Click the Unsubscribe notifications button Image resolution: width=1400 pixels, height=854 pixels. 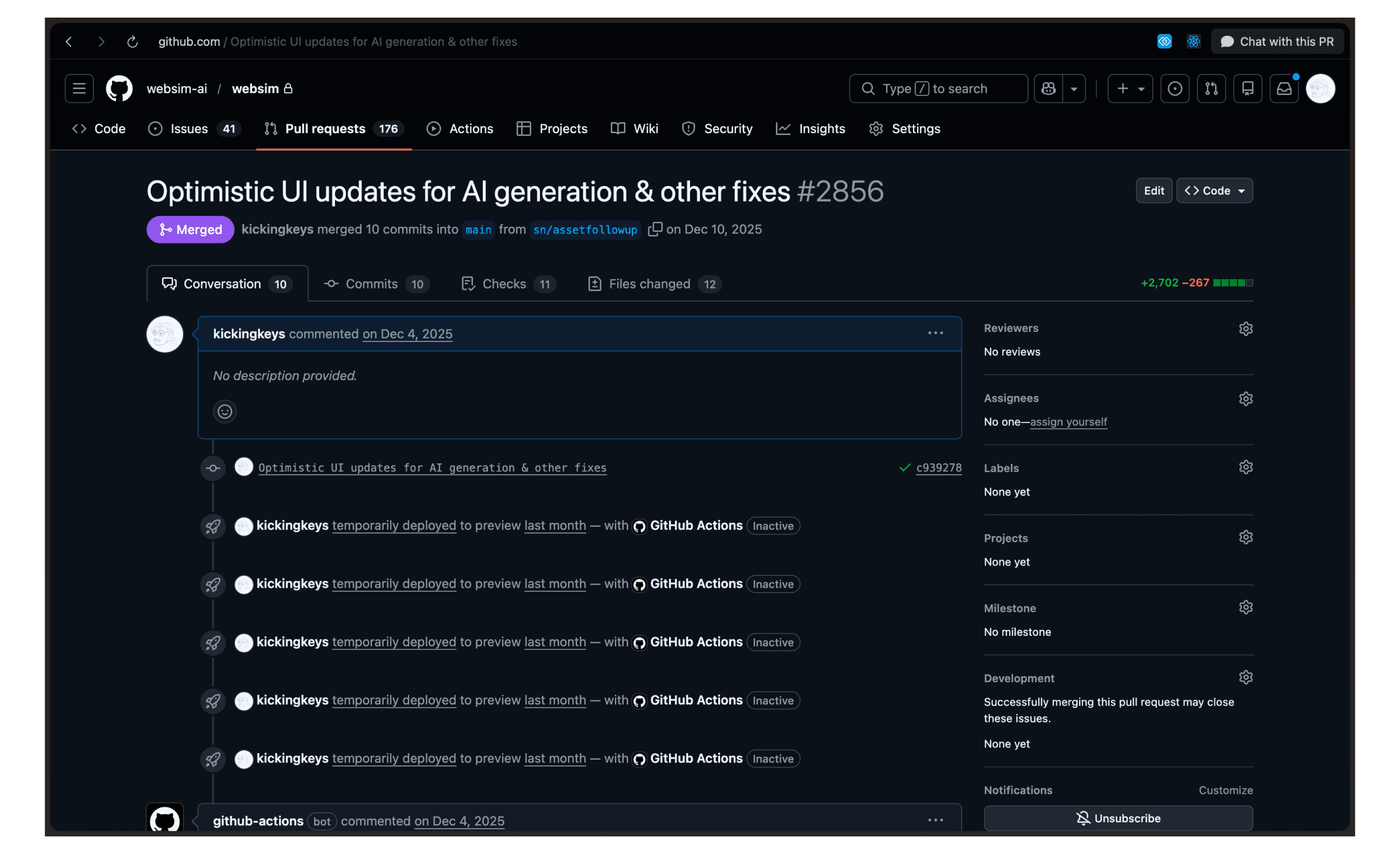(1118, 818)
